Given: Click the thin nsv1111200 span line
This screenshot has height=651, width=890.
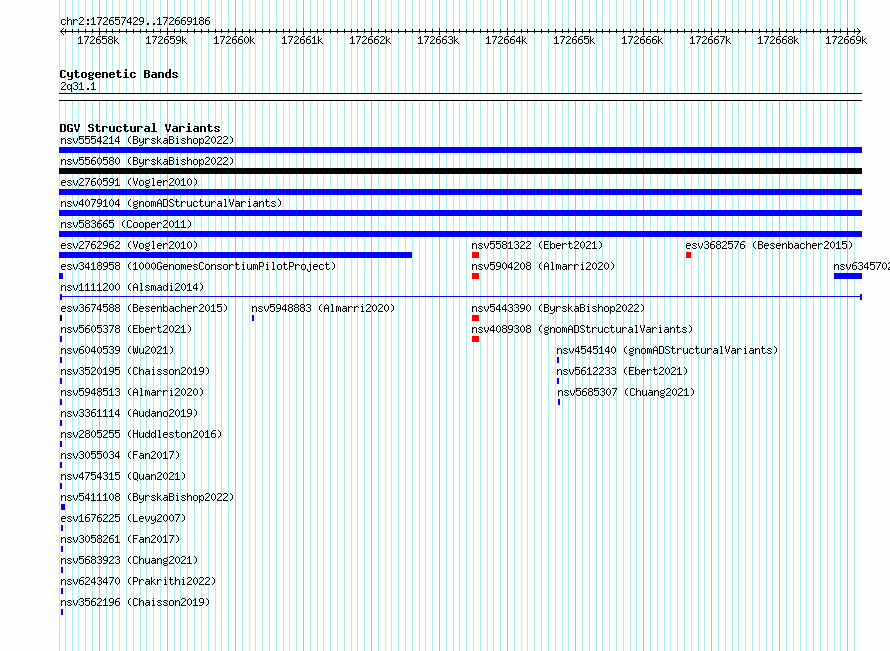Looking at the screenshot, I should coord(460,297).
